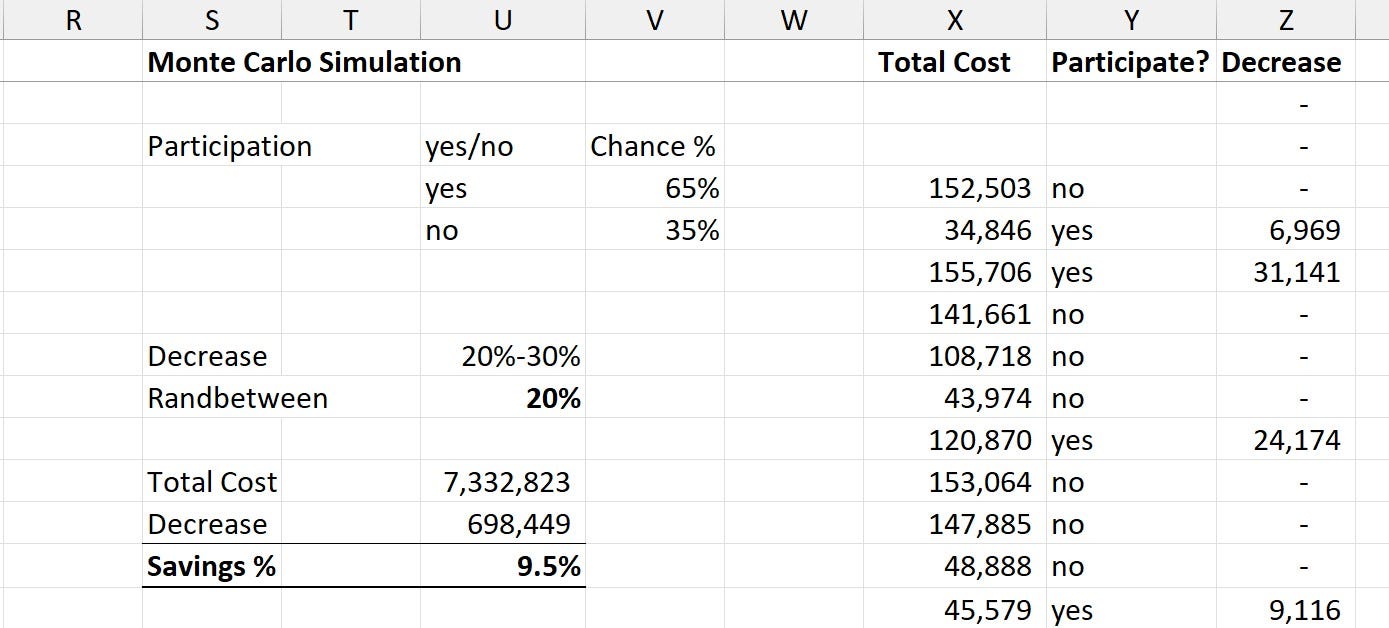Image resolution: width=1389 pixels, height=628 pixels.
Task: Click the Monte Carlo Simulation title cell
Action: pyautogui.click(x=304, y=62)
